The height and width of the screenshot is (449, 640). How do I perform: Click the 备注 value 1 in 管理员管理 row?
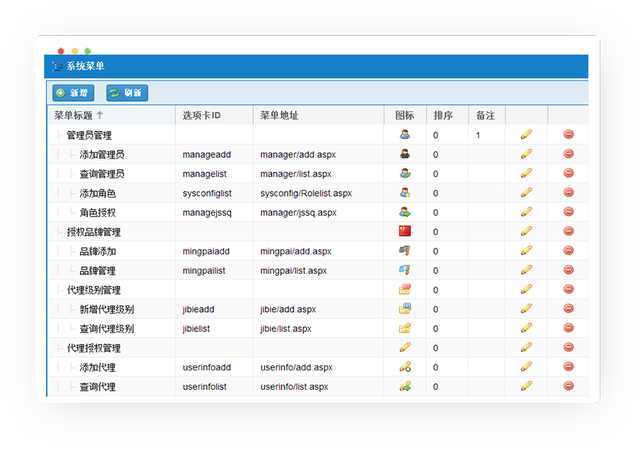478,135
